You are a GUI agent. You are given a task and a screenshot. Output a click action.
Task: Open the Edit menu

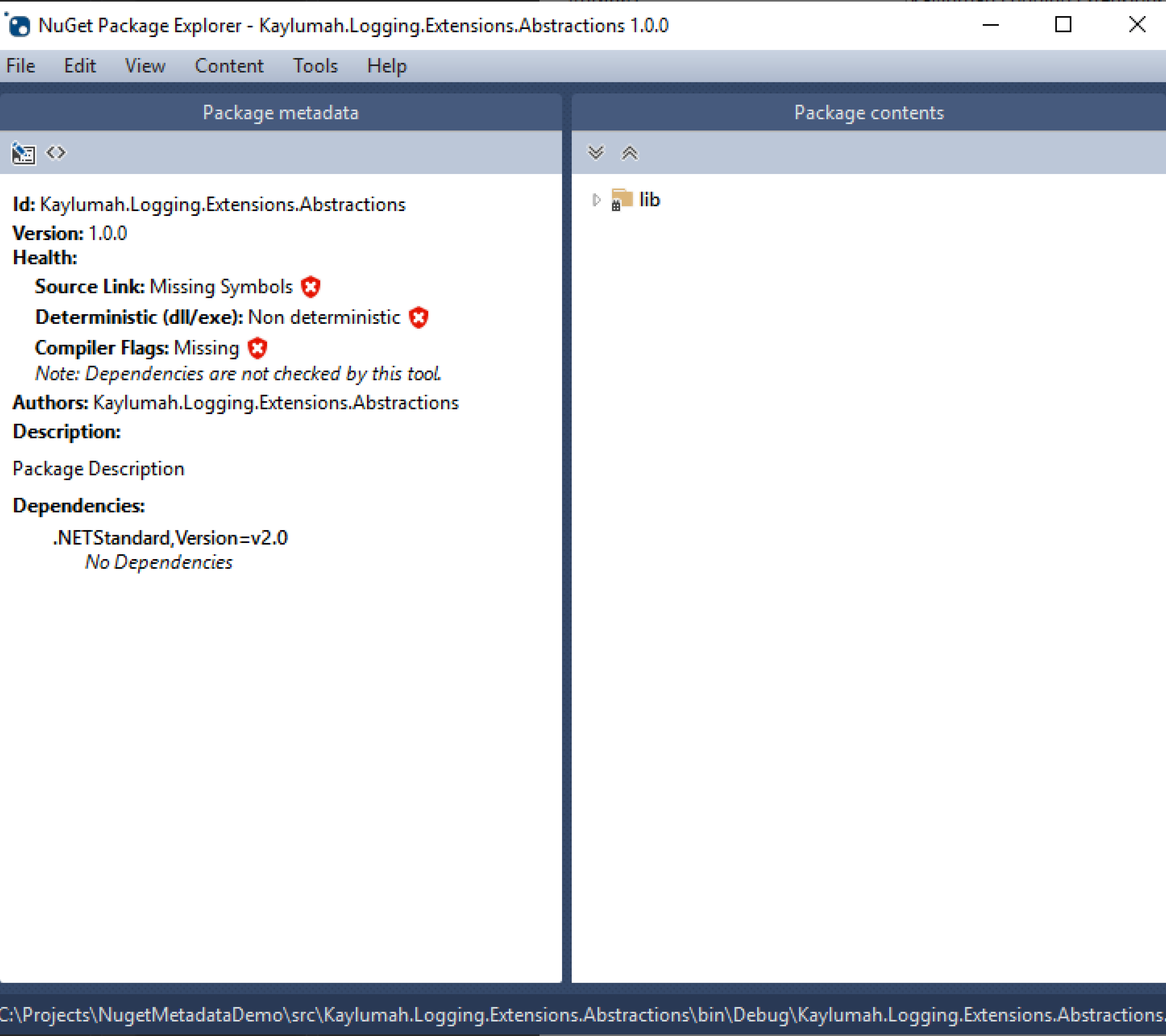click(x=79, y=66)
